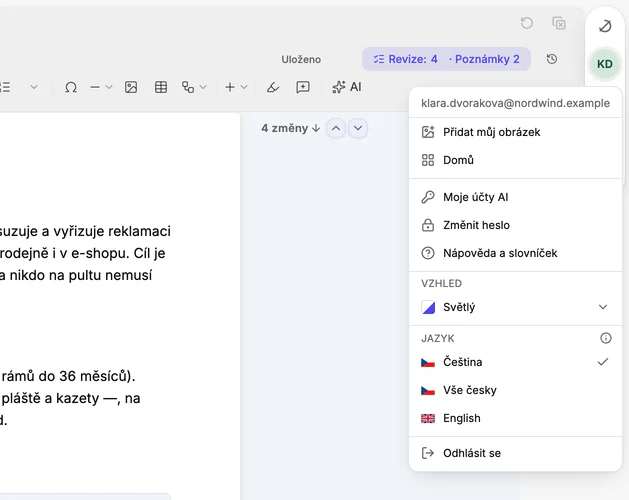Viewport: 629px width, 500px height.
Task: Select Čeština language option
Action: tap(515, 362)
